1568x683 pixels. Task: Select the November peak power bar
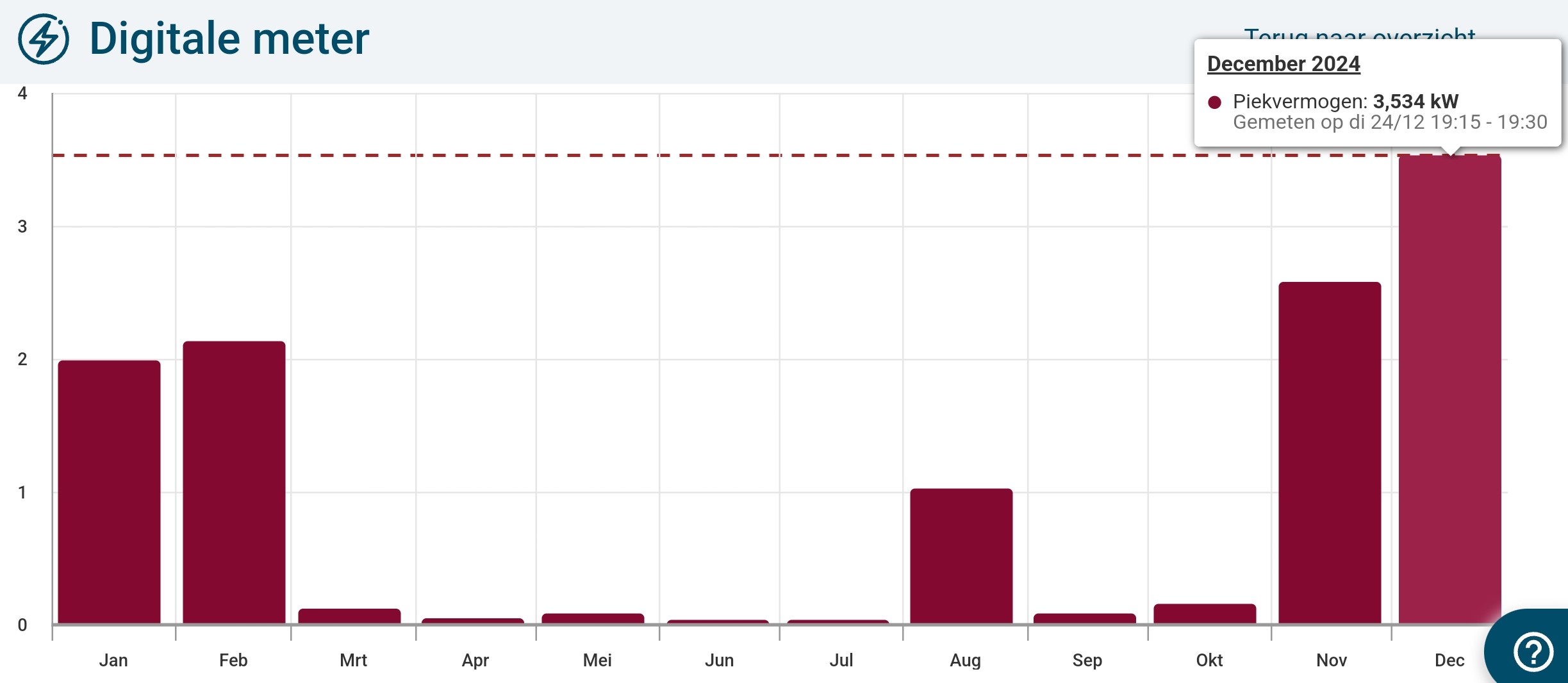1330,452
